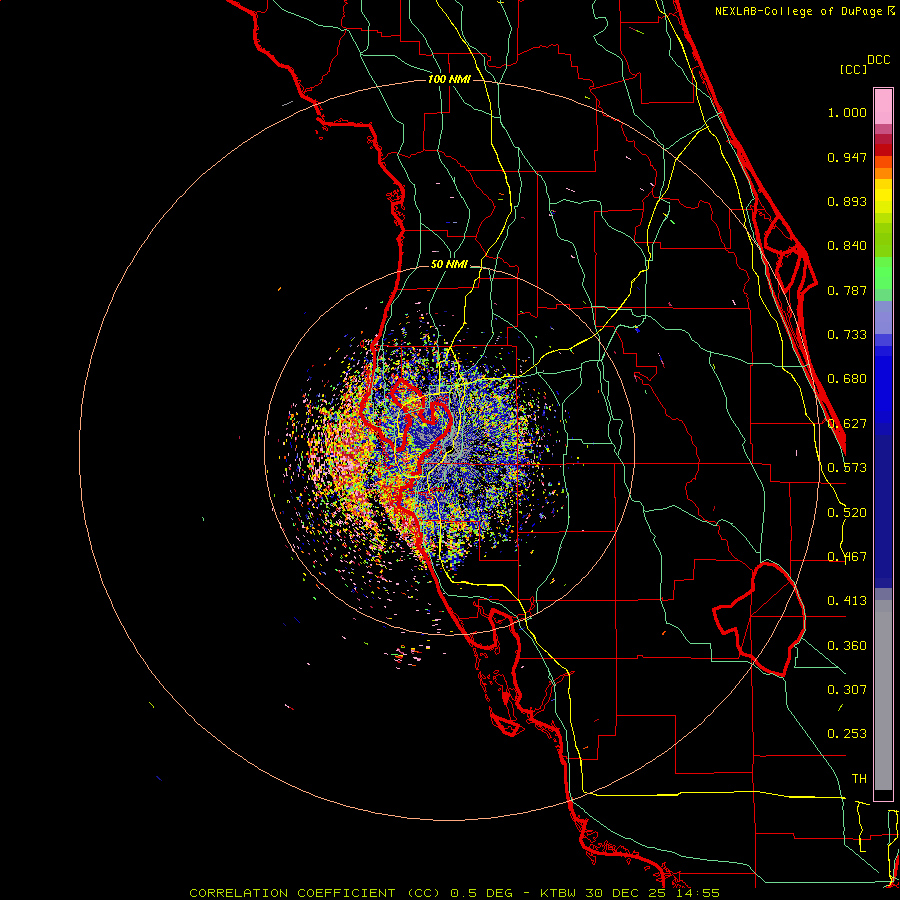Select the 0.840 scale value
The image size is (900, 900).
(847, 246)
